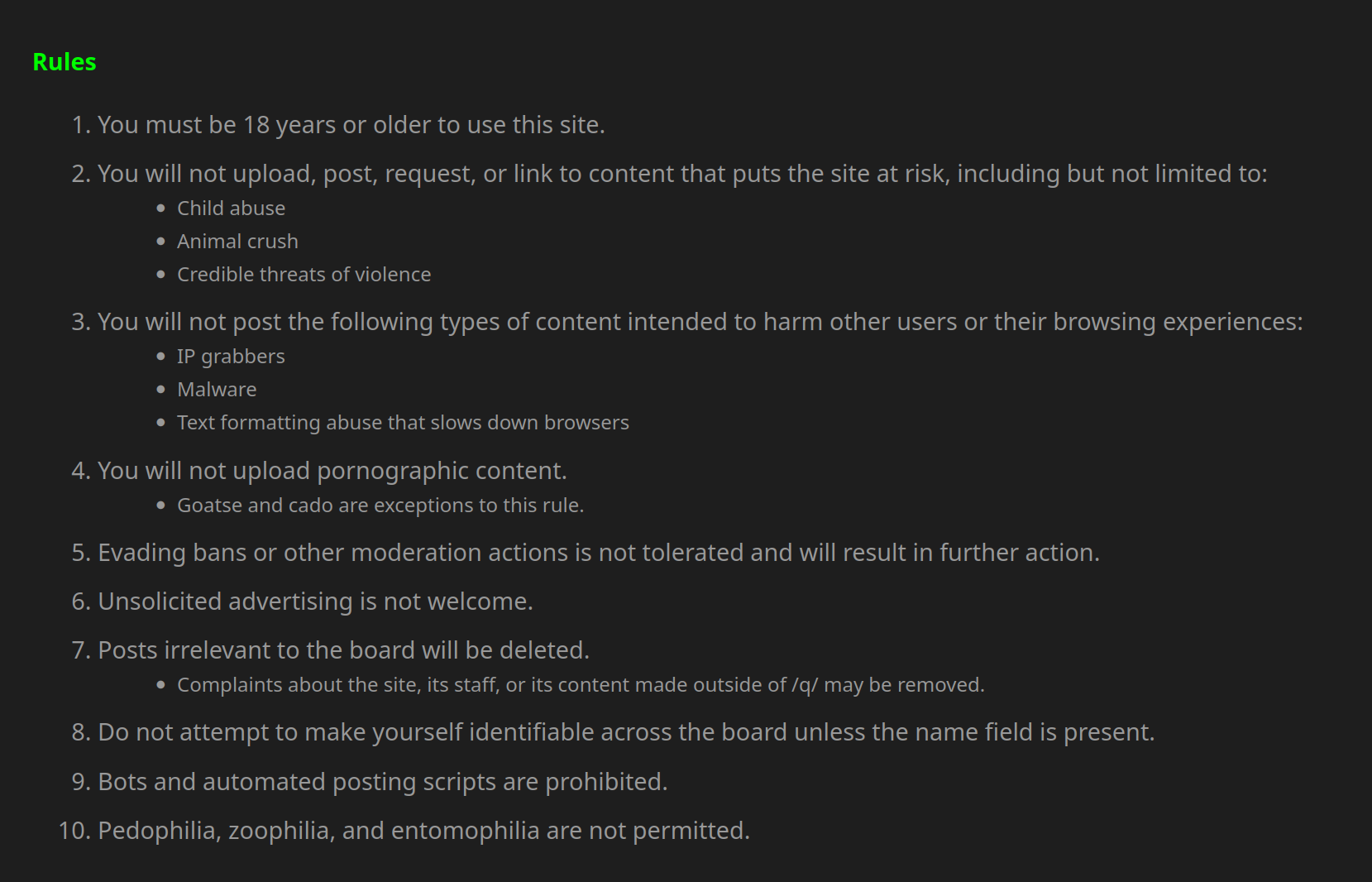Select the IP grabbers bullet item
1372x882 pixels.
231,357
